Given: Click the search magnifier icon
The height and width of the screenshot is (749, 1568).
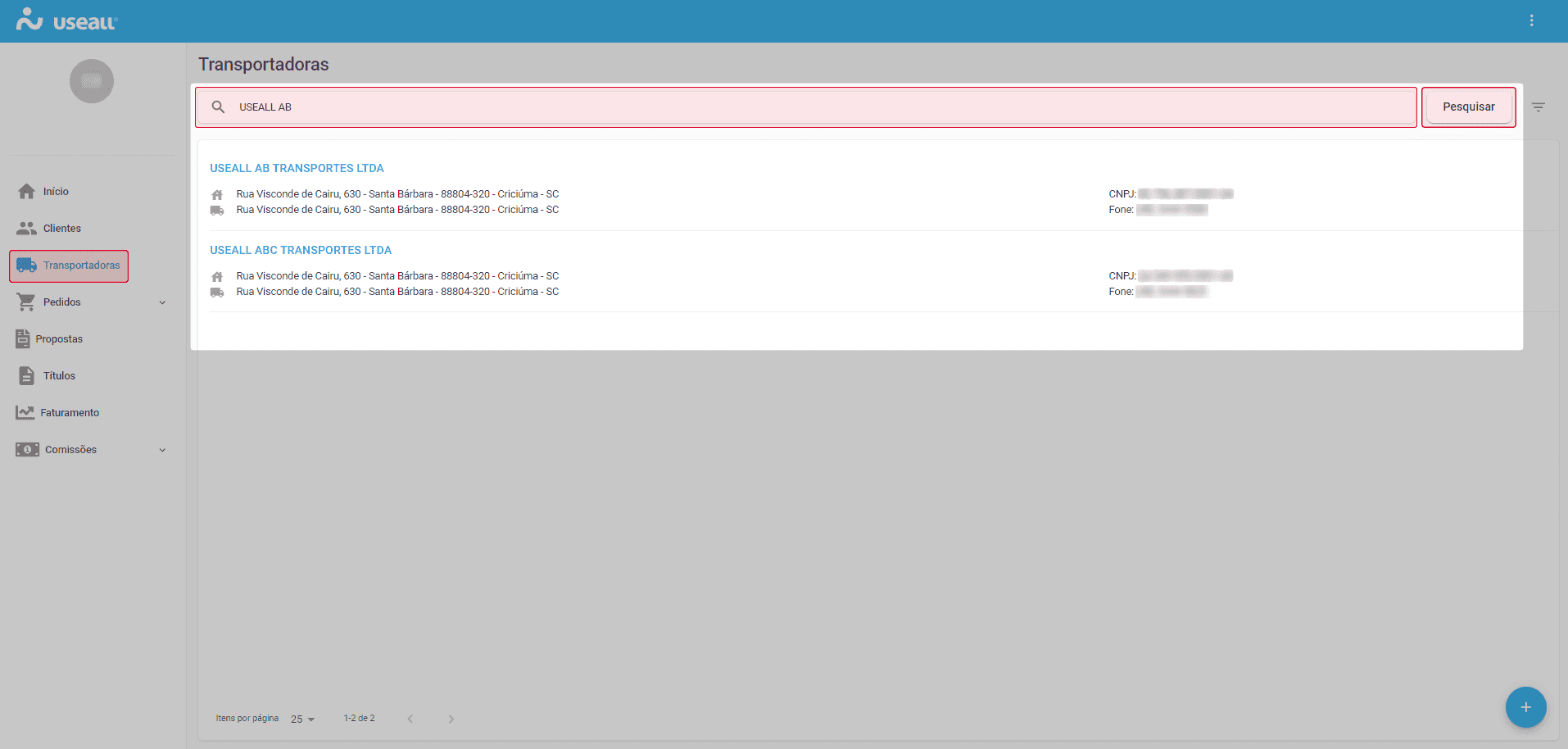Looking at the screenshot, I should click(219, 107).
